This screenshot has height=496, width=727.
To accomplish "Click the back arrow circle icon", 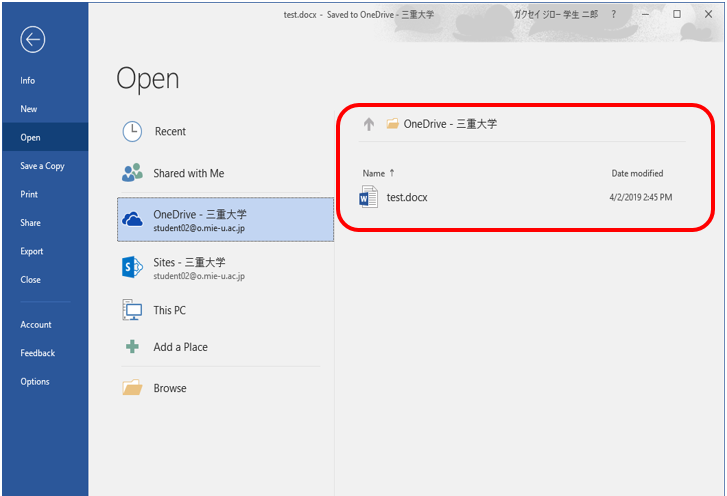I will (32, 40).
